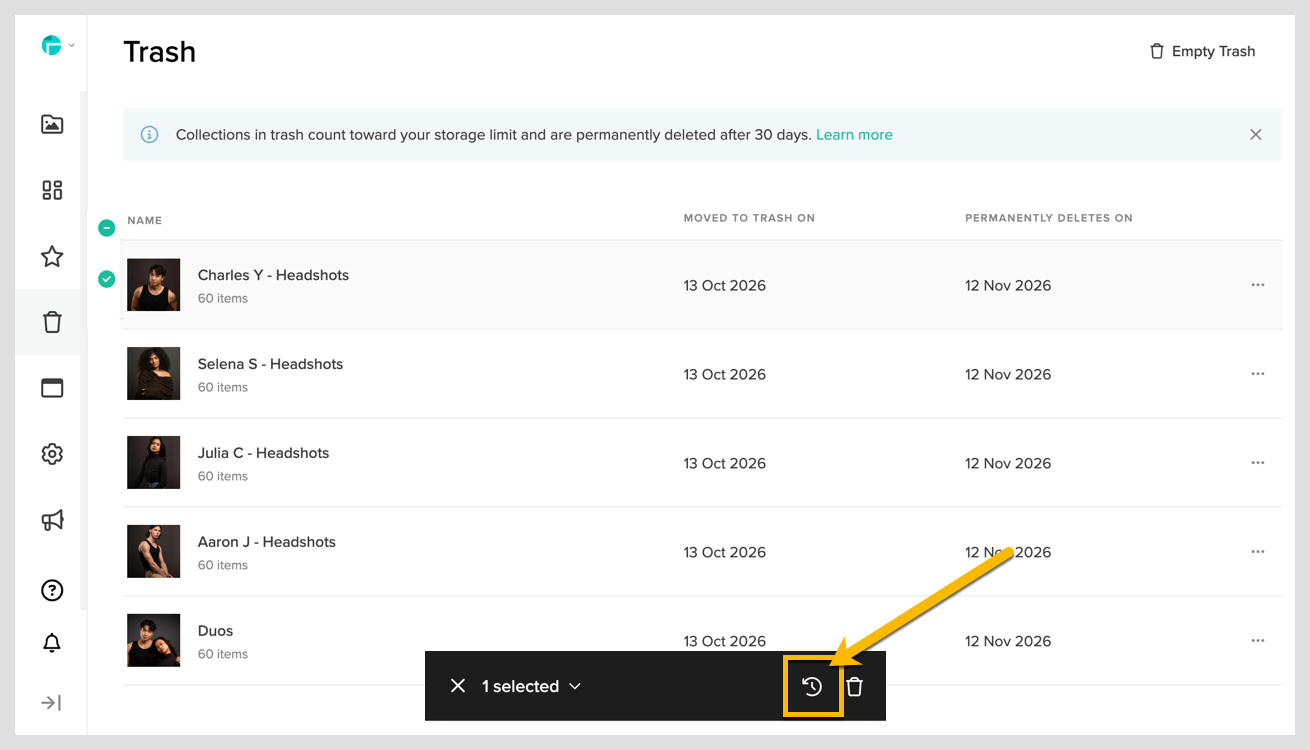Toggle the select-all checkbox by Name header
The height and width of the screenshot is (750, 1310).
click(x=107, y=228)
